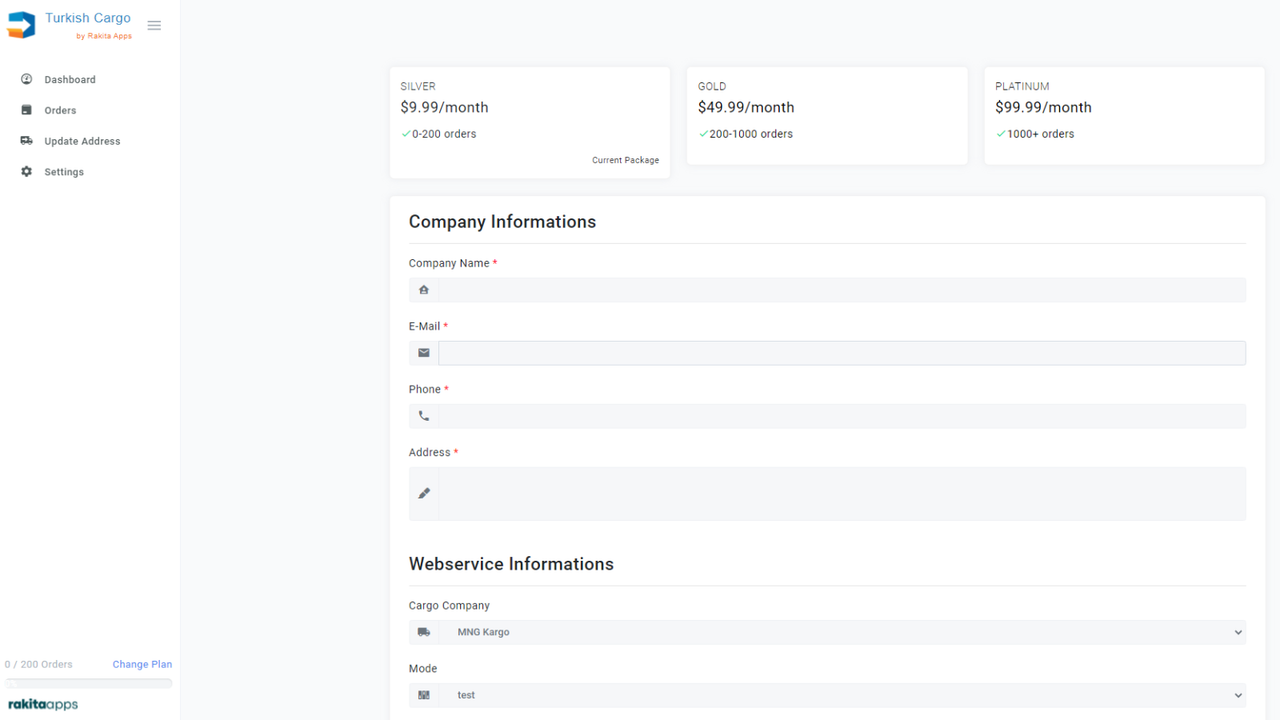
Task: Click the orders usage progress bar
Action: click(89, 683)
